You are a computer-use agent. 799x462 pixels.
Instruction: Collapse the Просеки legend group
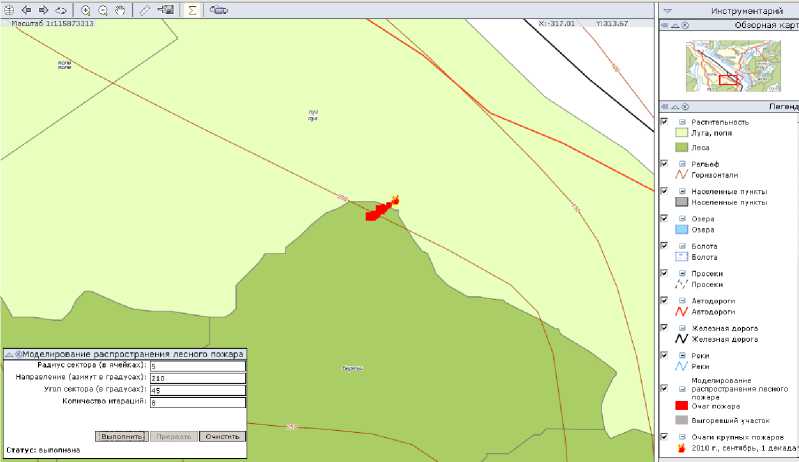(x=682, y=274)
